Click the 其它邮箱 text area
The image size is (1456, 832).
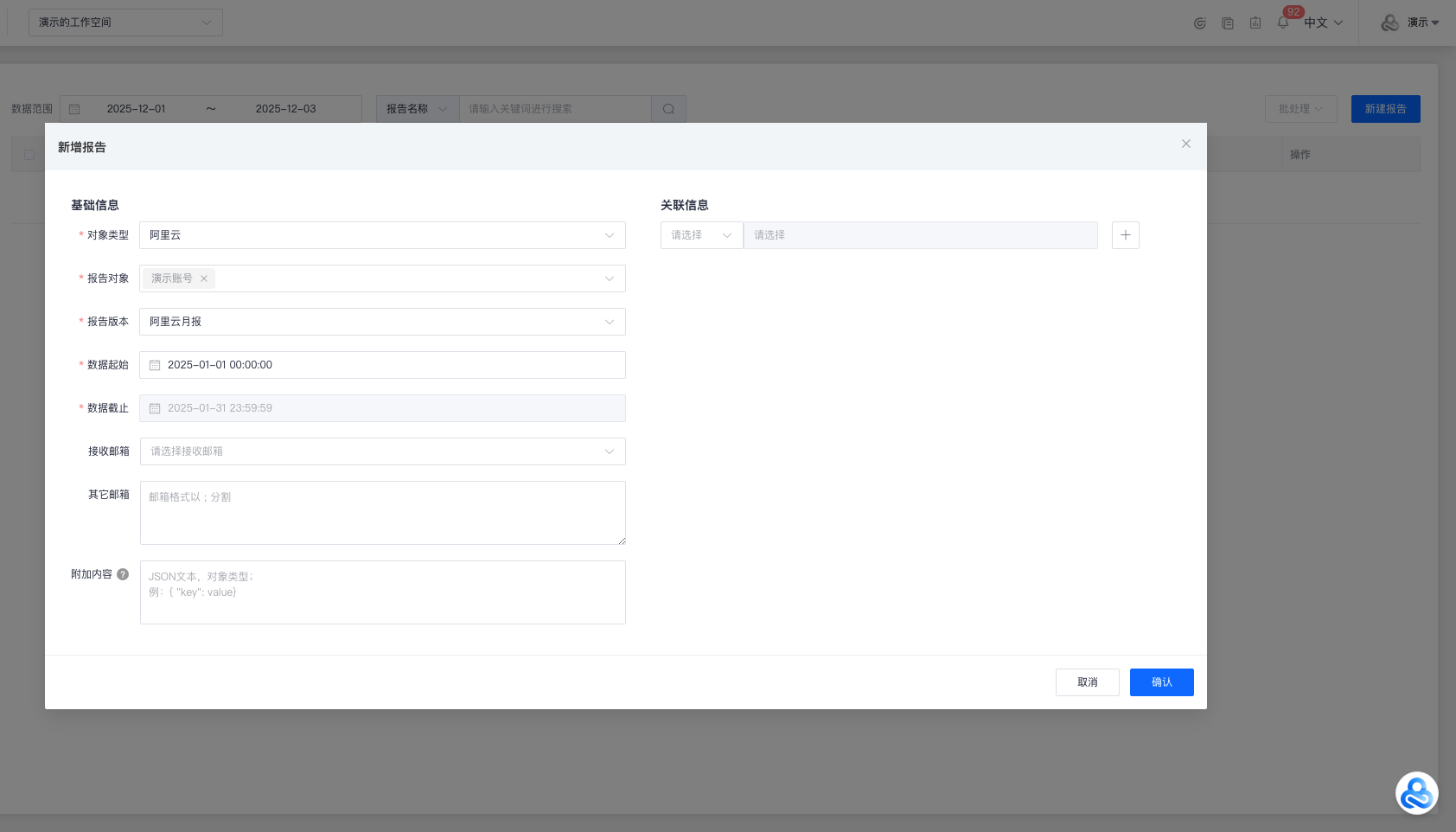click(x=382, y=513)
